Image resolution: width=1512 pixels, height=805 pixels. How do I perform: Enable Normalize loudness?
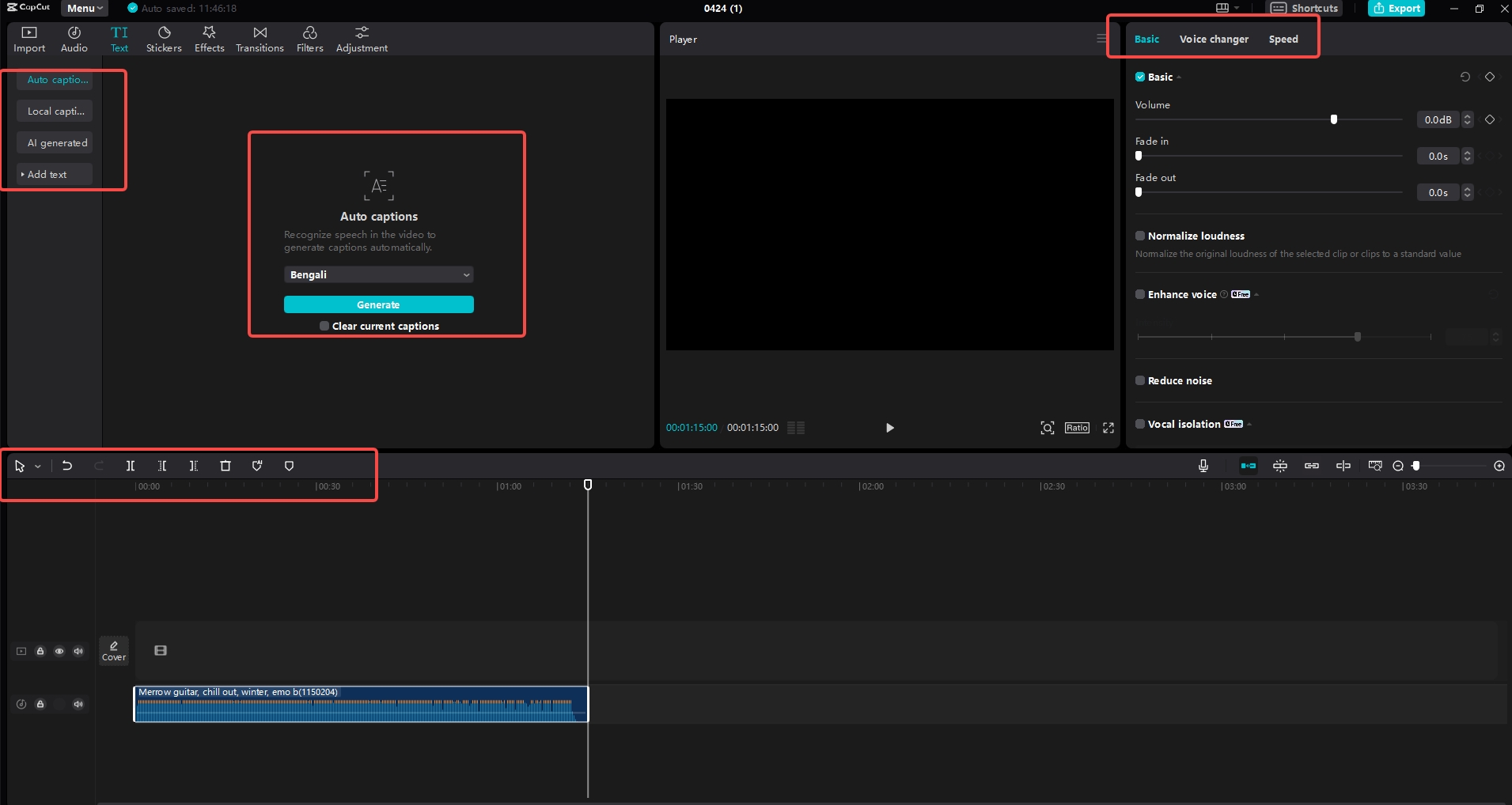[x=1139, y=236]
